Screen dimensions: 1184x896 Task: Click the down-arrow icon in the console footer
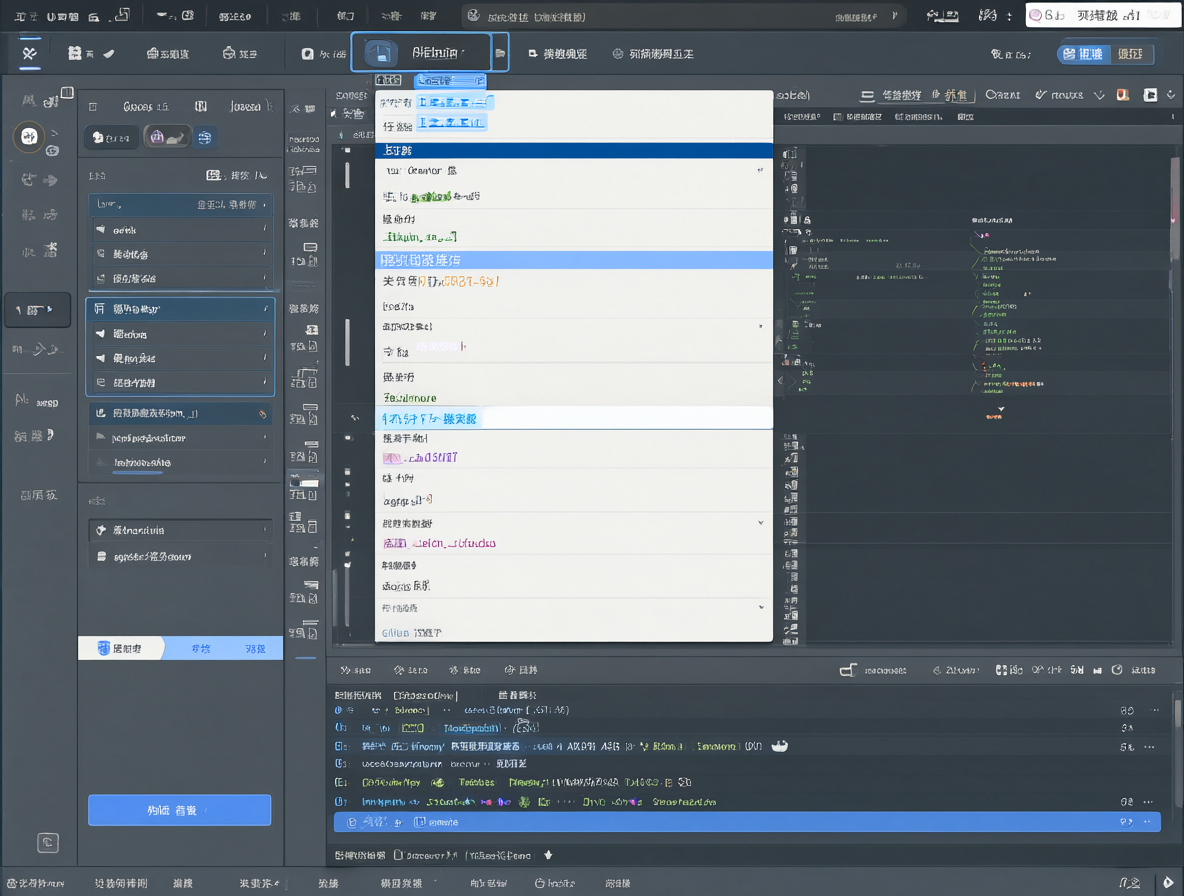point(548,855)
